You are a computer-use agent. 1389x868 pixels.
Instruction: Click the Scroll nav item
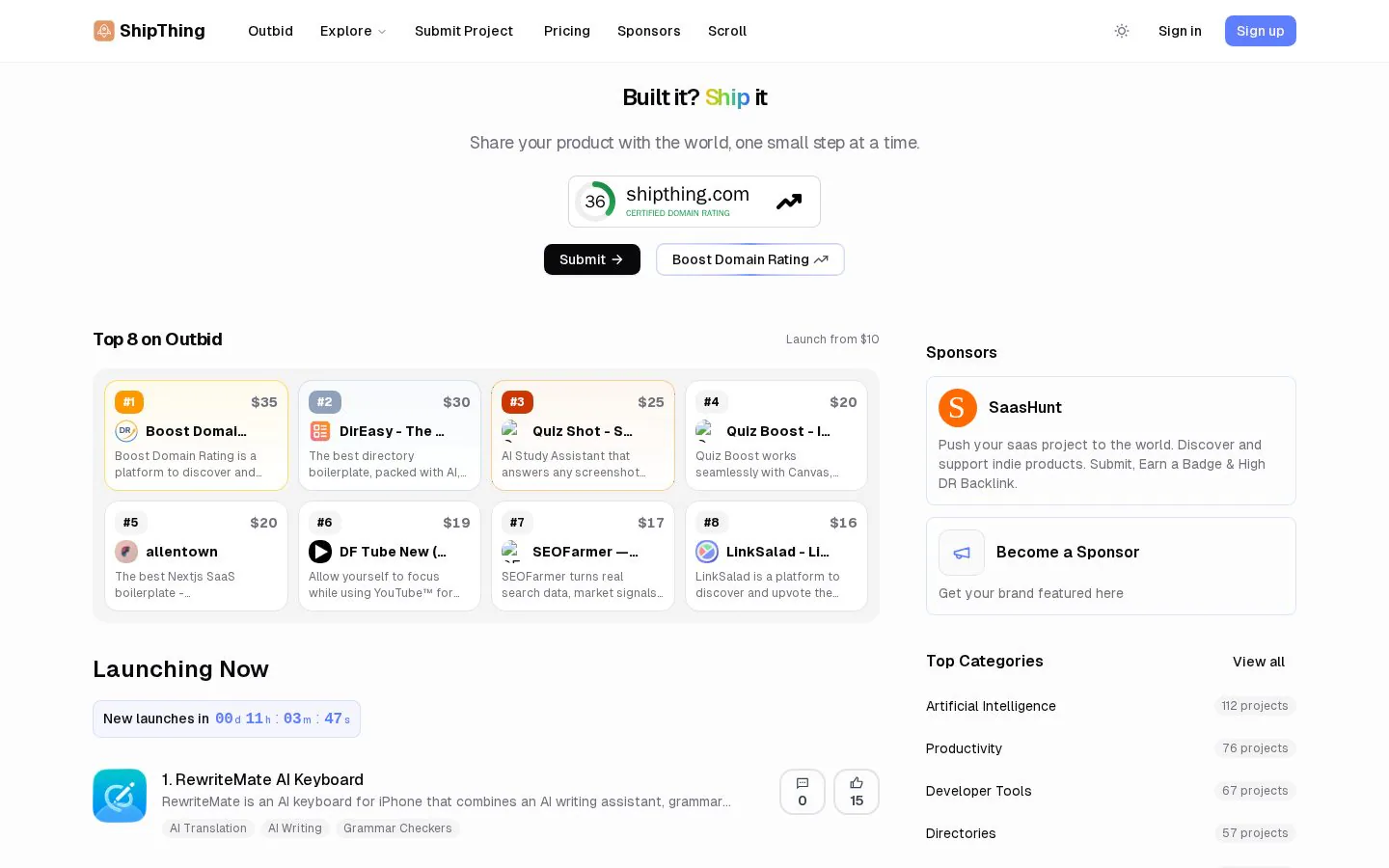click(x=727, y=31)
